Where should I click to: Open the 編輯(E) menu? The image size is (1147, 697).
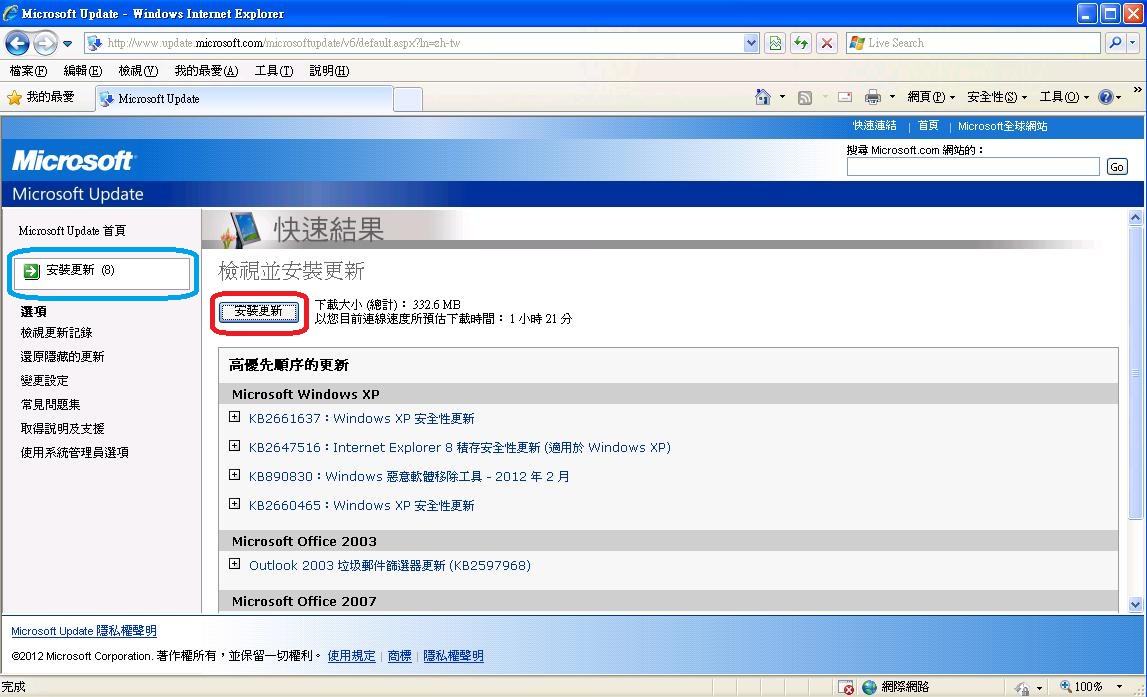[x=83, y=71]
